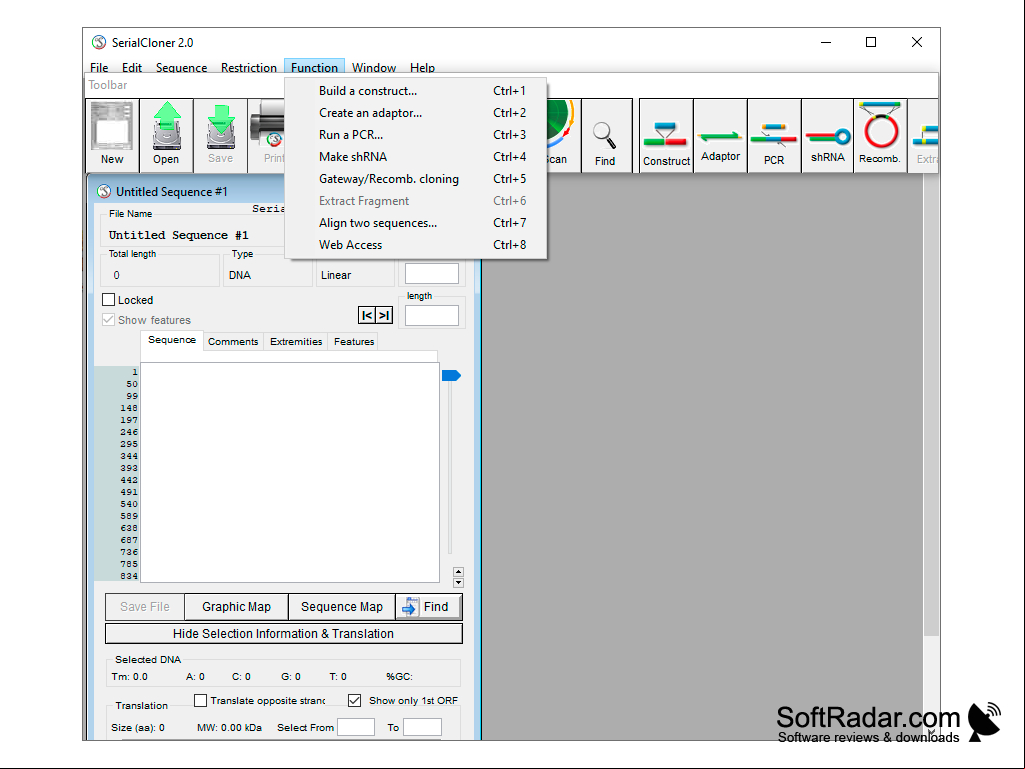The image size is (1025, 769).
Task: Open the Adaptor tool in toolbar
Action: click(x=720, y=135)
